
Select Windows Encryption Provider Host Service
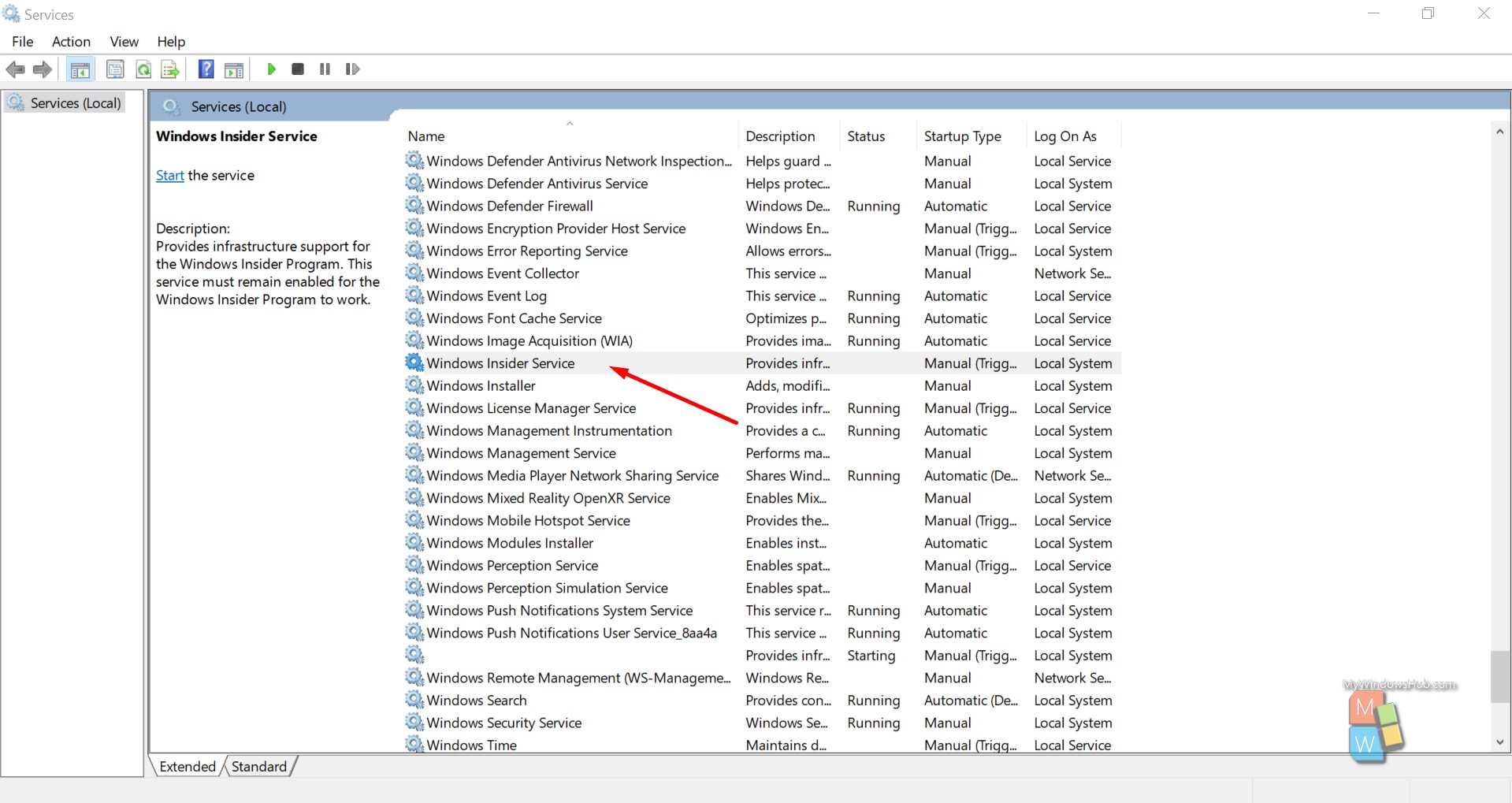pos(762,229)
